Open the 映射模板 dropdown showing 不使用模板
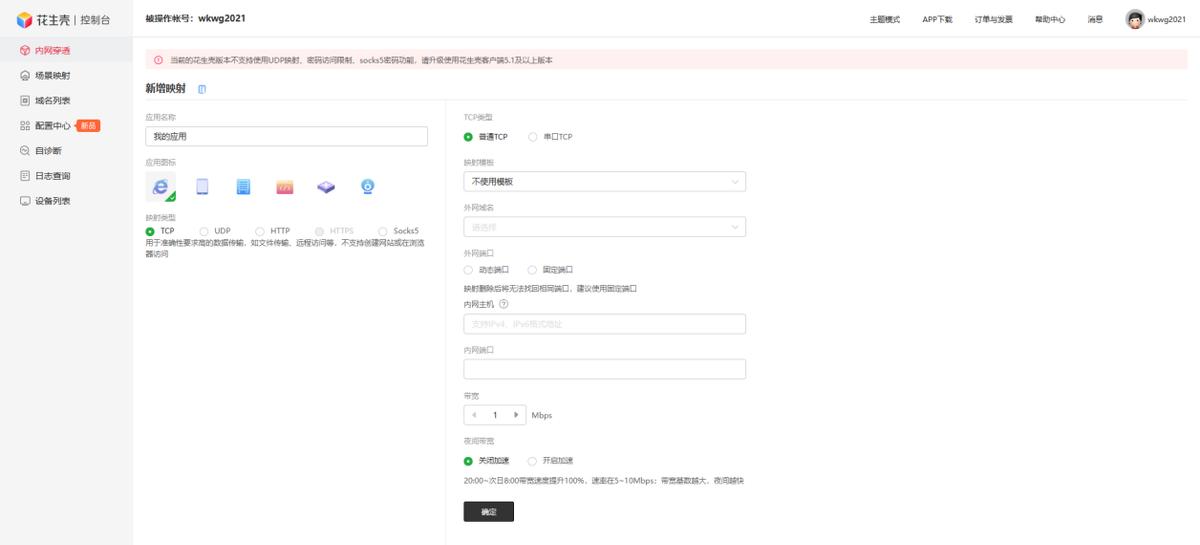This screenshot has width=1200, height=545. click(x=604, y=182)
